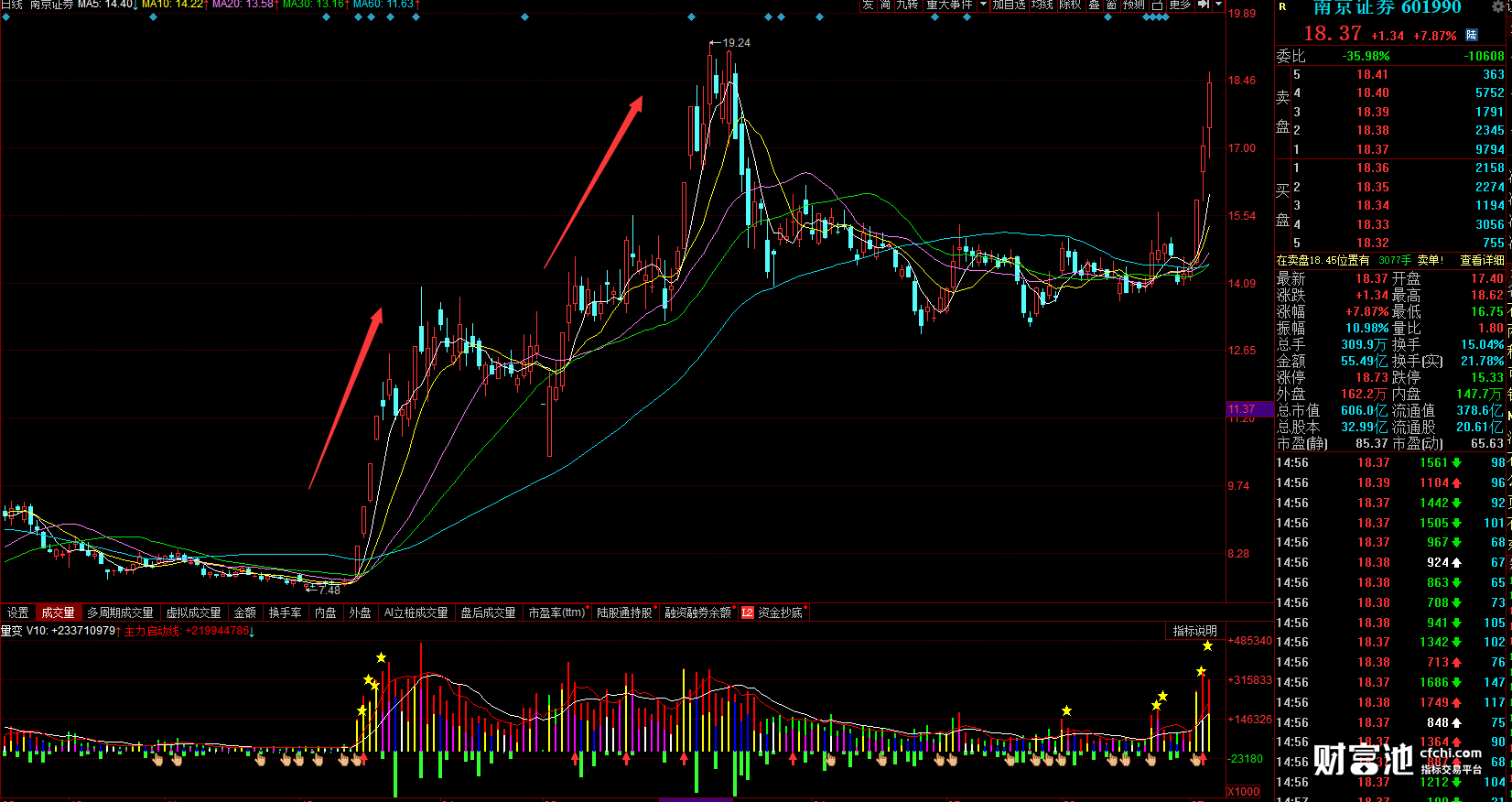Switch to AI立桩成交量 tab
Viewport: 1512px width, 802px height.
(x=416, y=612)
